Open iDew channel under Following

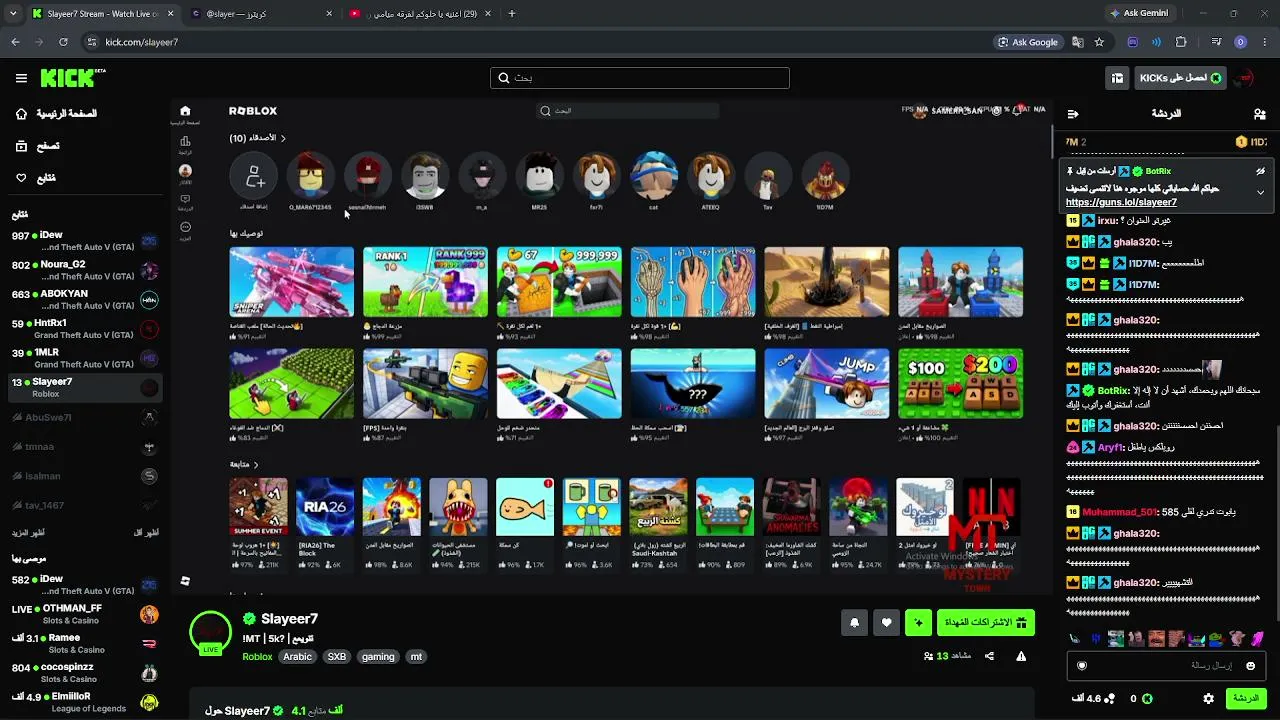85,241
